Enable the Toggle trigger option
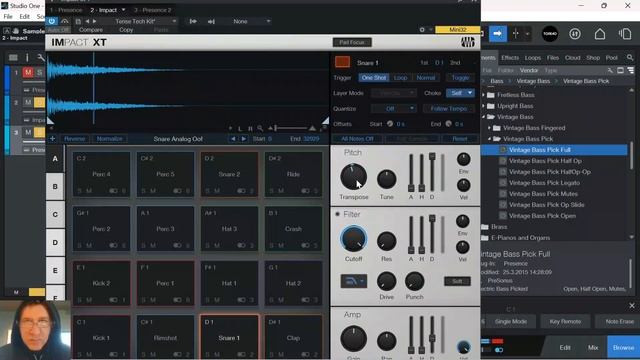 point(460,78)
